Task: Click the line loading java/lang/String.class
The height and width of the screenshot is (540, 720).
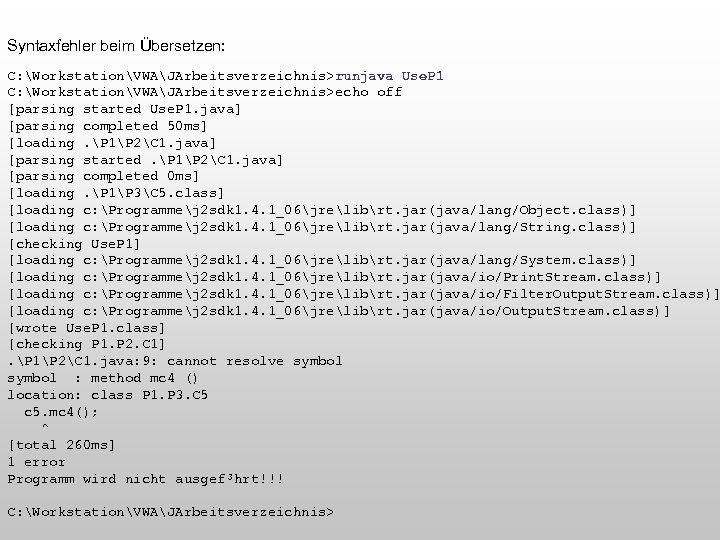Action: (321, 227)
